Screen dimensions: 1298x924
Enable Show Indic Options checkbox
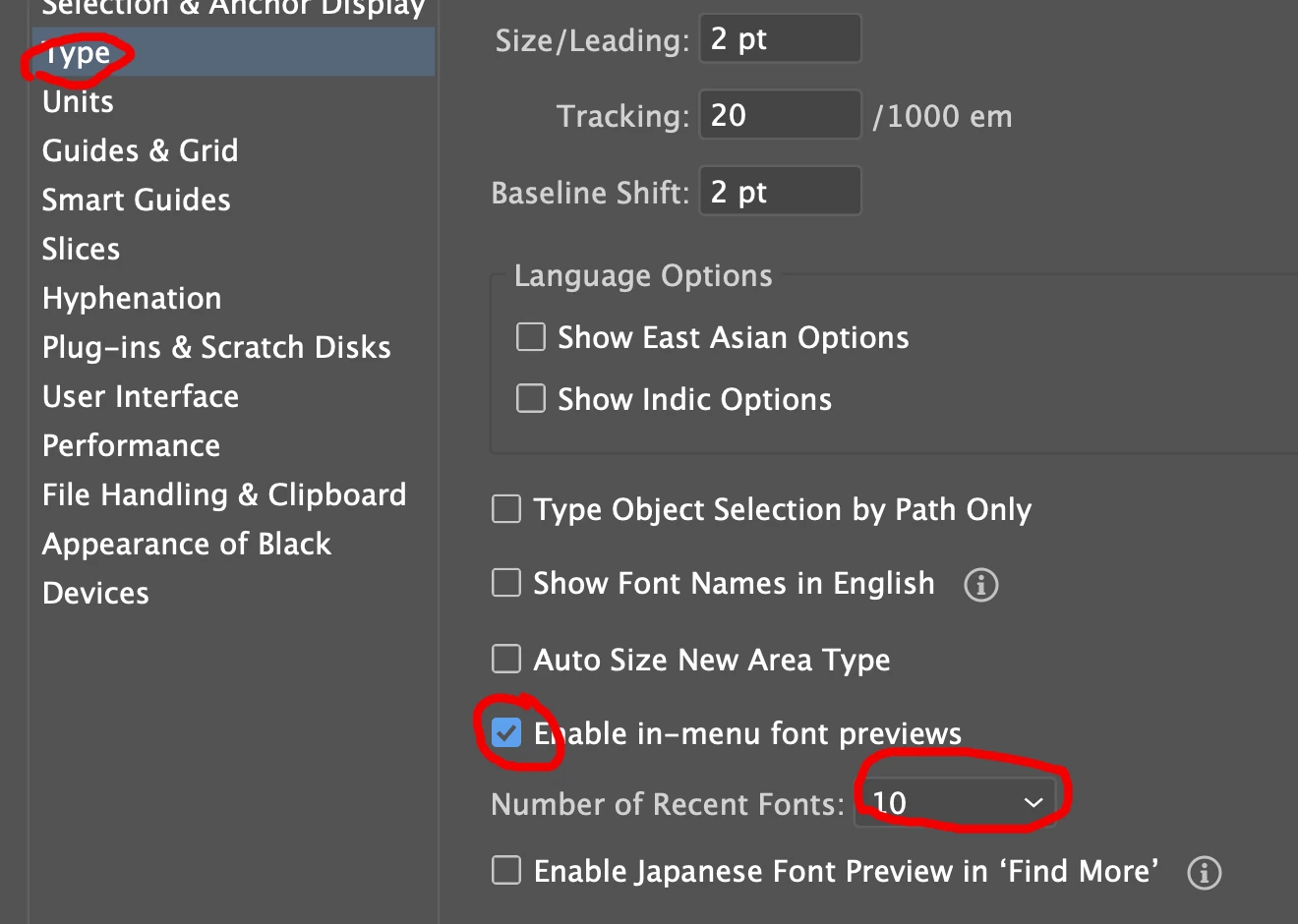click(531, 398)
